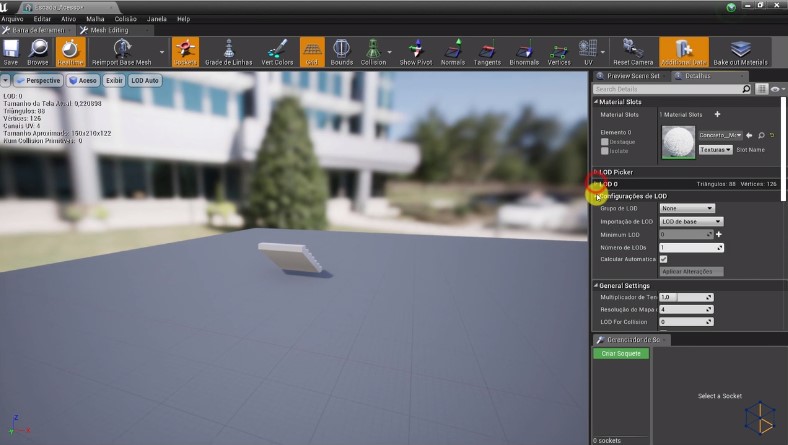Show mesh Bounds
This screenshot has height=445, width=788.
(342, 52)
